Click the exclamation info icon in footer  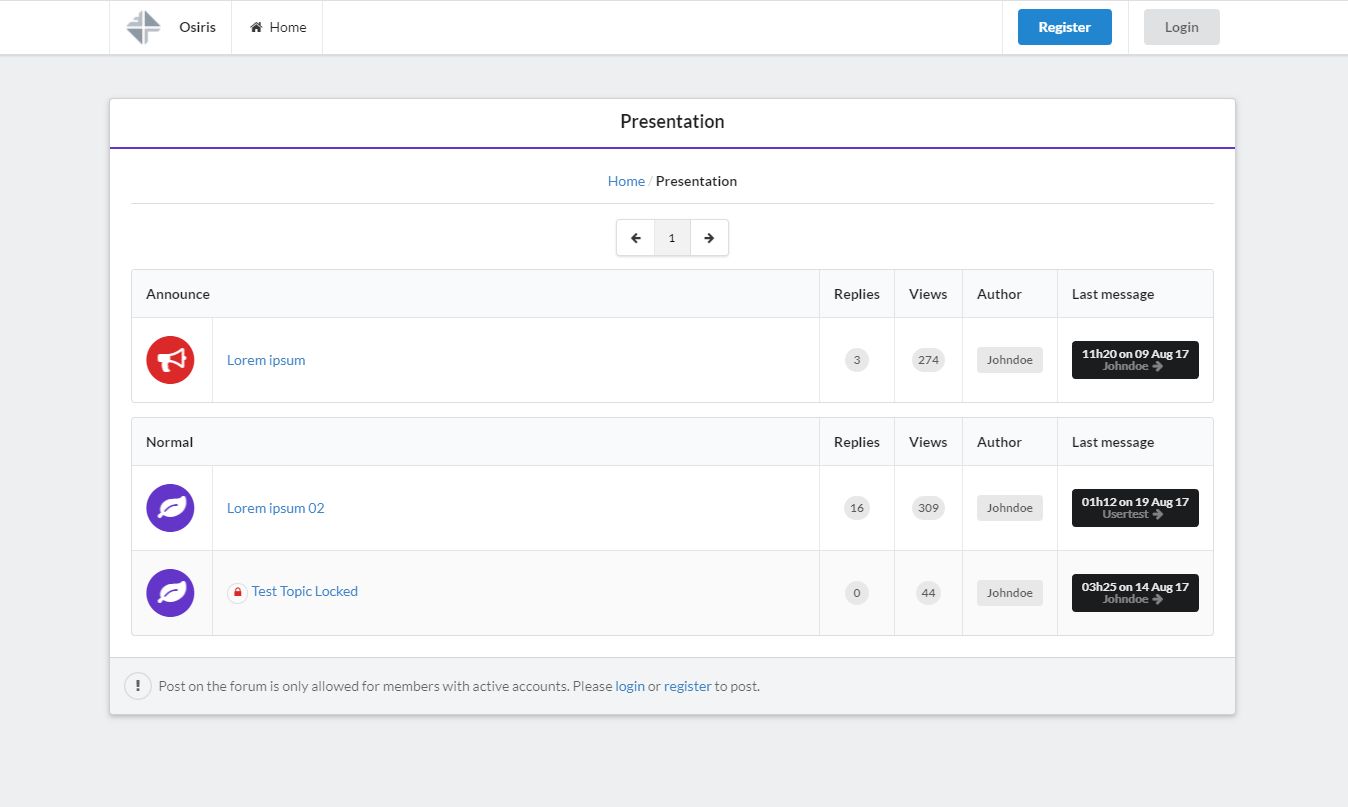[137, 686]
